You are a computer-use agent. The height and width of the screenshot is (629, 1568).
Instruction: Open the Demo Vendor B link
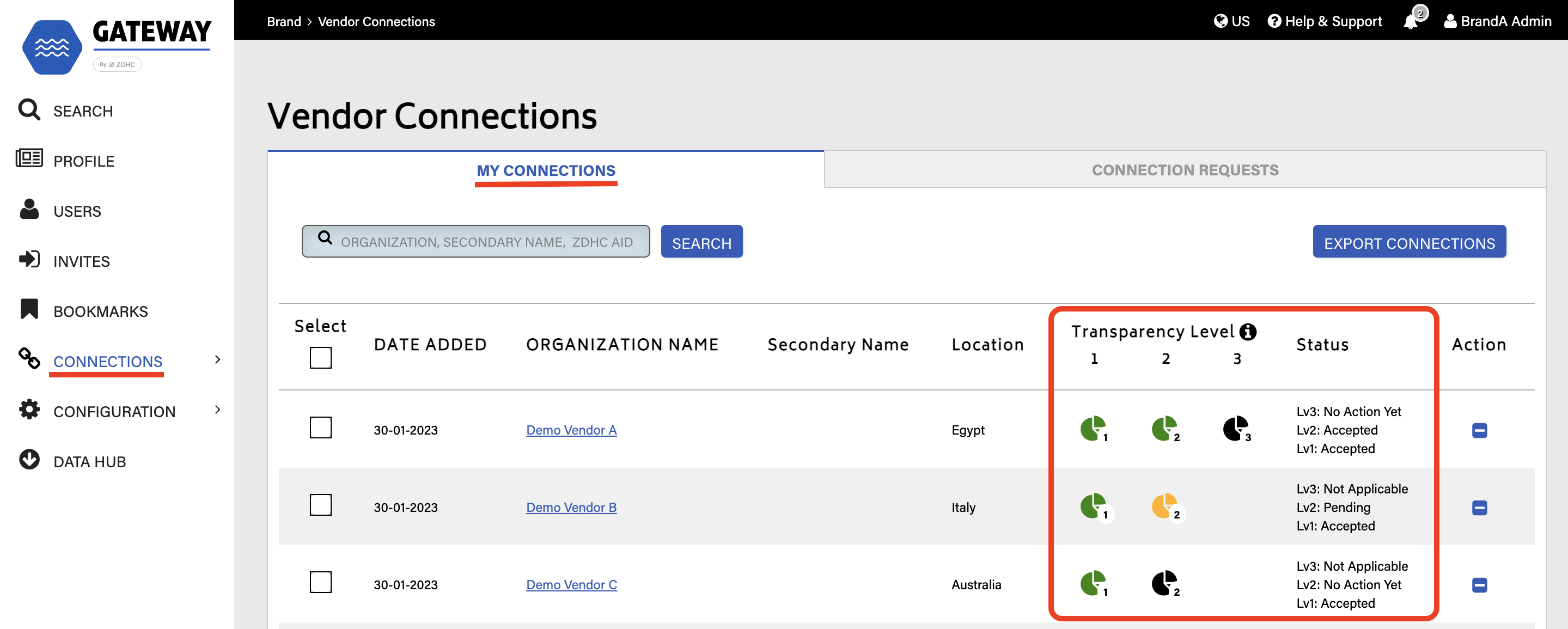571,507
